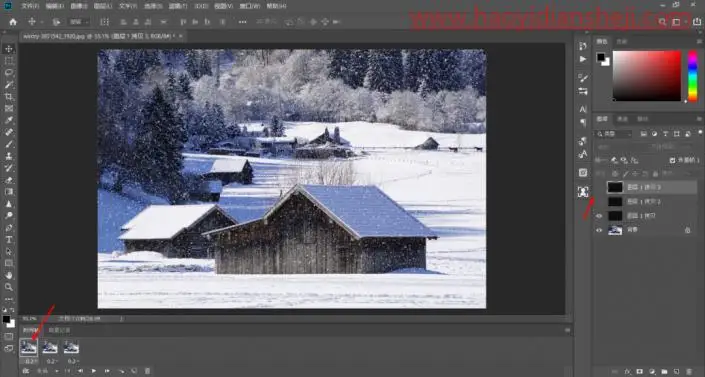Open the Layers panel flyout menu
The image size is (705, 377).
[x=700, y=119]
